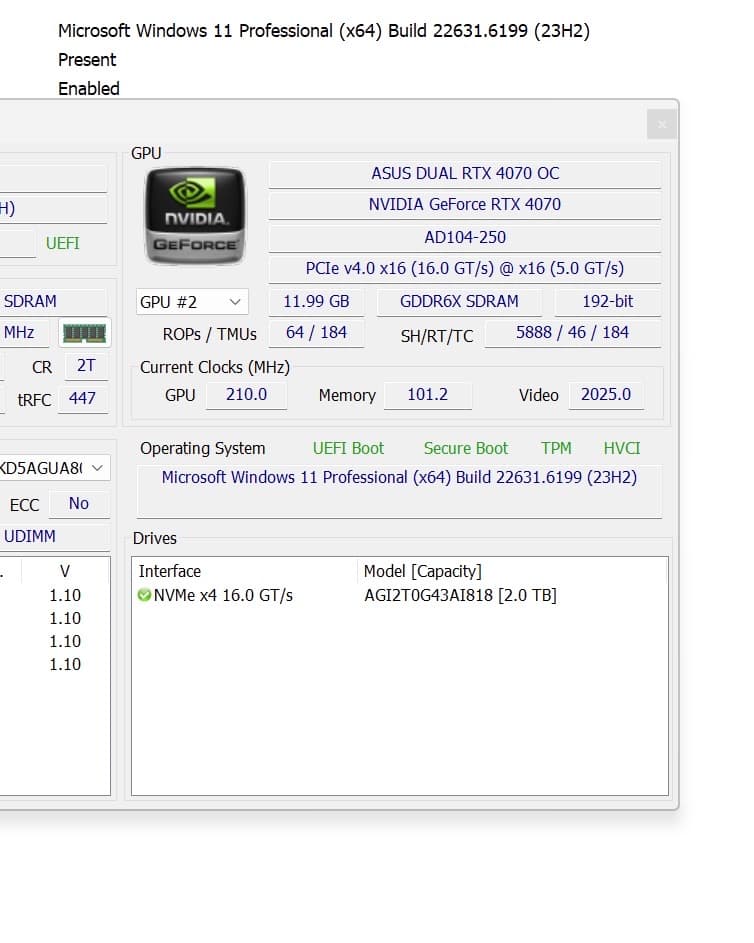Viewport: 754px width, 943px height.
Task: Close the system summary window
Action: click(x=661, y=124)
